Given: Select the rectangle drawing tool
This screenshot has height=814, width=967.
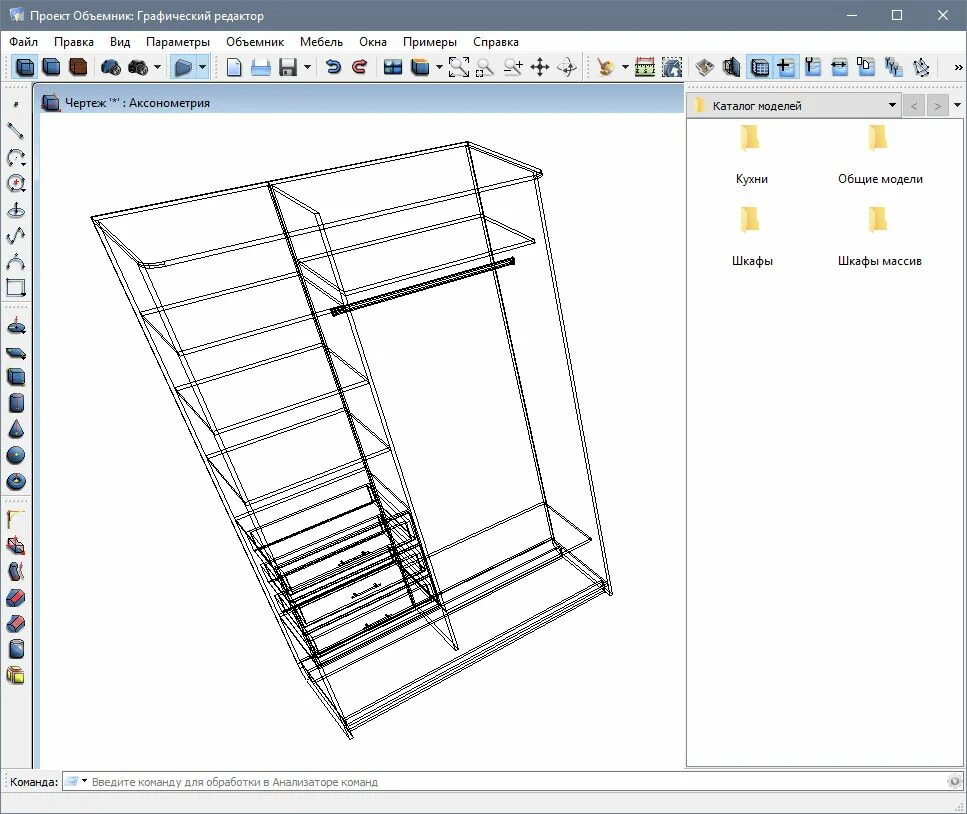Looking at the screenshot, I should [x=15, y=288].
